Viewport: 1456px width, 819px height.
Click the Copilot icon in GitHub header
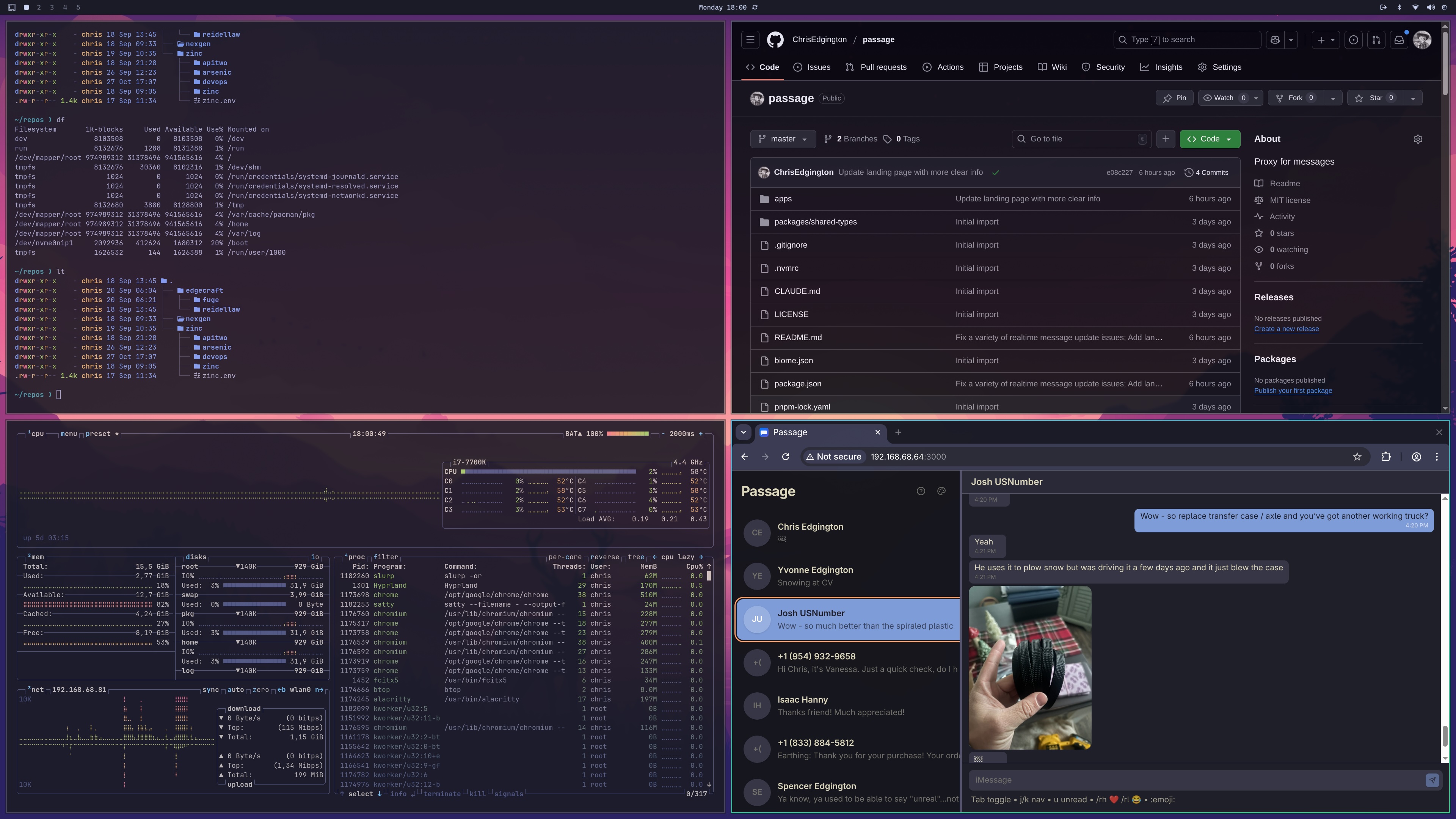coord(1275,39)
